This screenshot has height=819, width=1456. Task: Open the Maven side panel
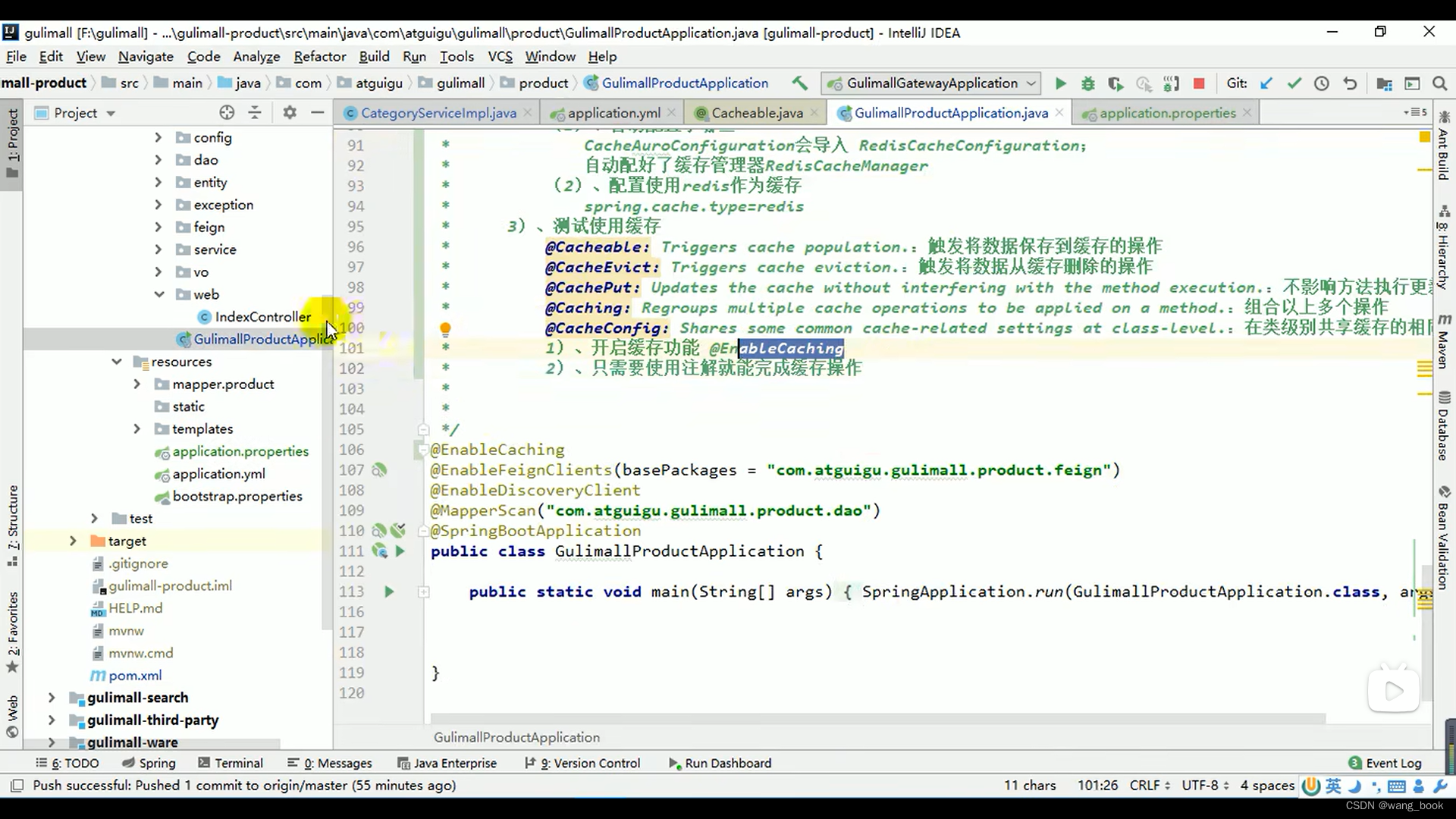[x=1444, y=341]
